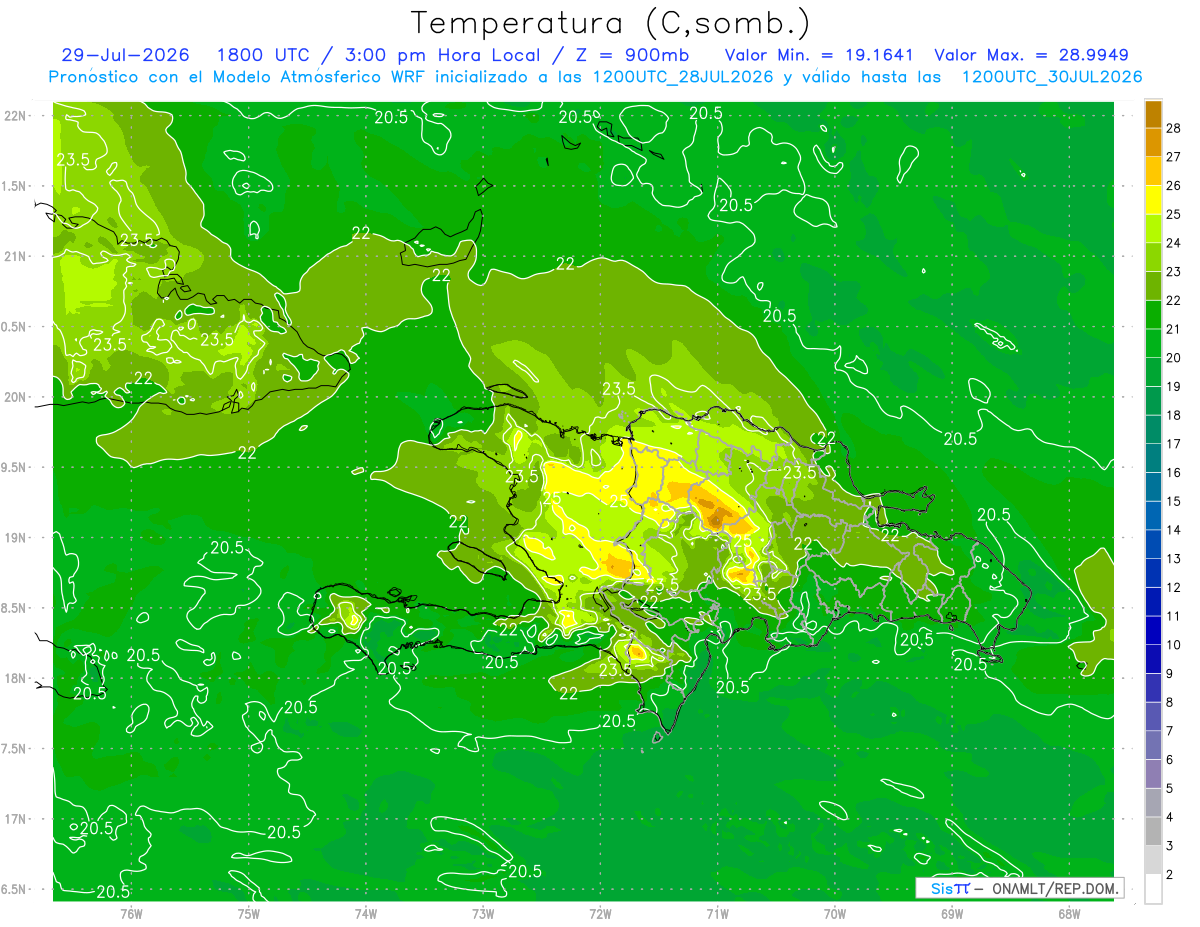Select the darkest orange-brown swatch above 28

[x=1153, y=114]
